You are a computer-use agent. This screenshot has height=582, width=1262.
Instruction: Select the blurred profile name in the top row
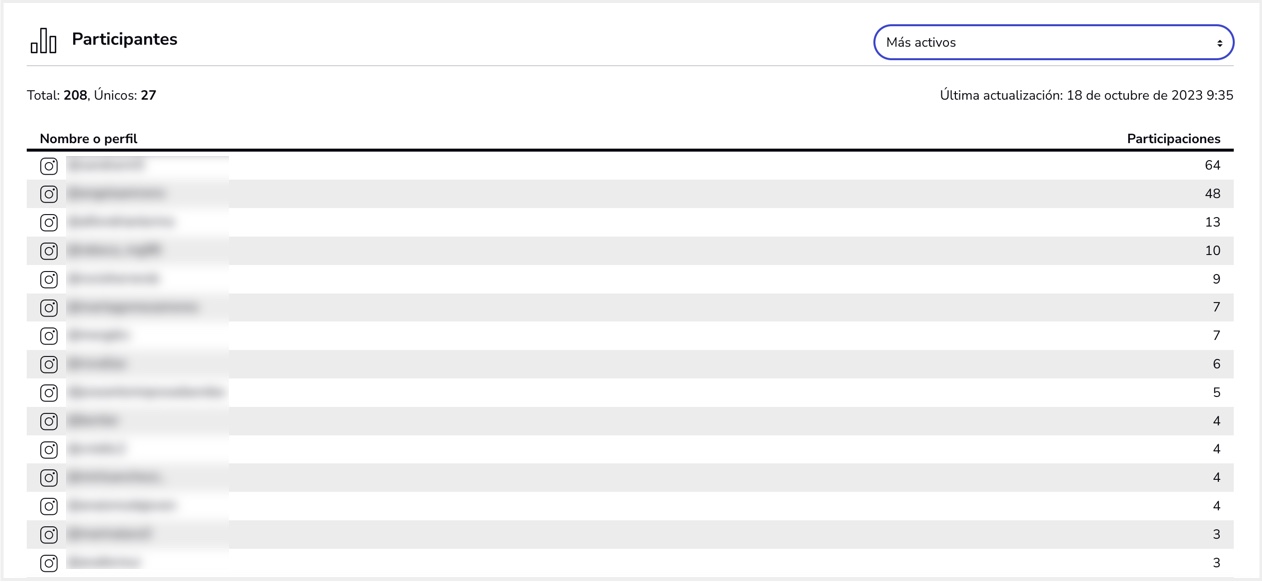click(106, 165)
